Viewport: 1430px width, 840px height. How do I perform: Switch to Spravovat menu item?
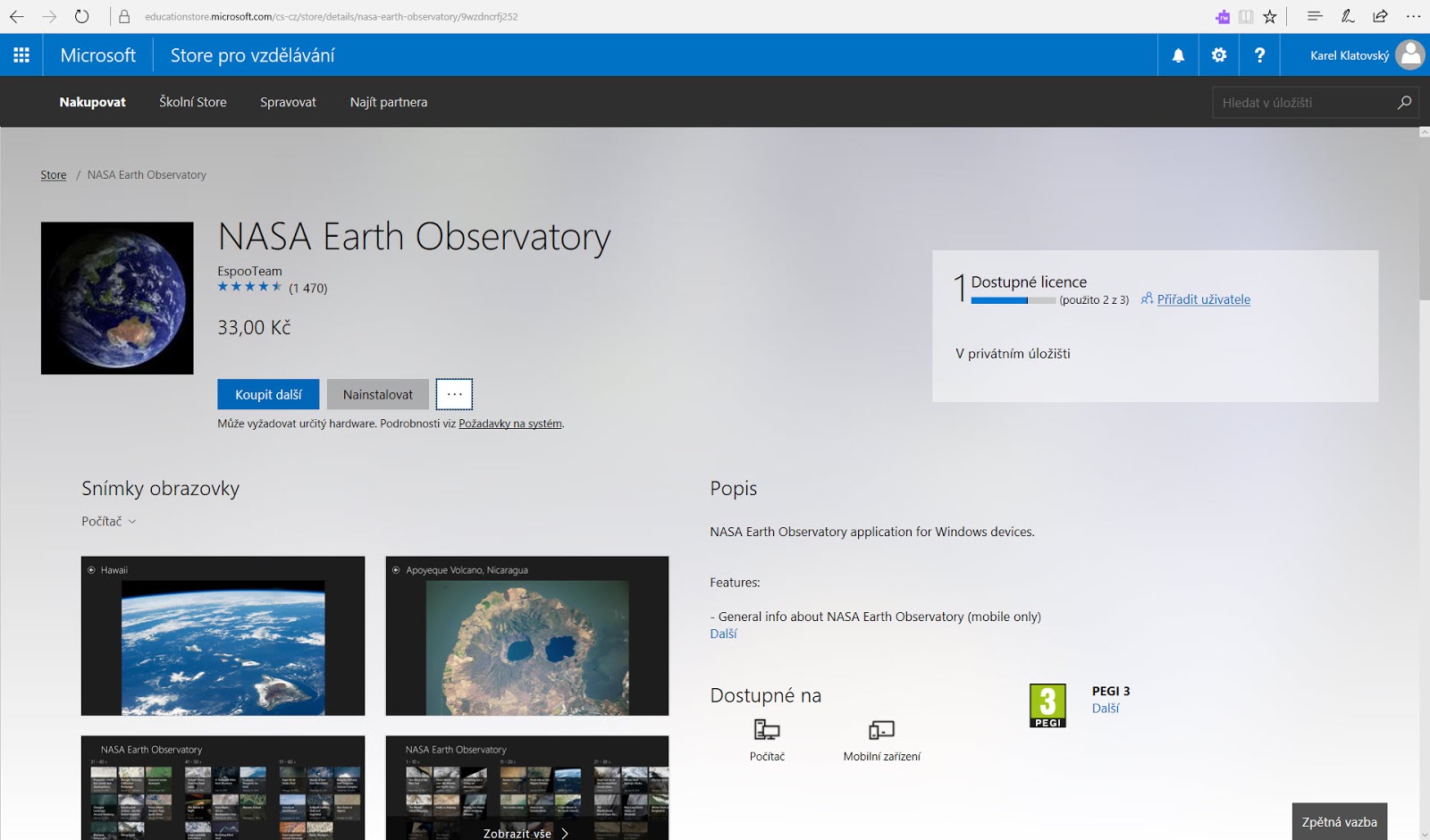pos(288,102)
